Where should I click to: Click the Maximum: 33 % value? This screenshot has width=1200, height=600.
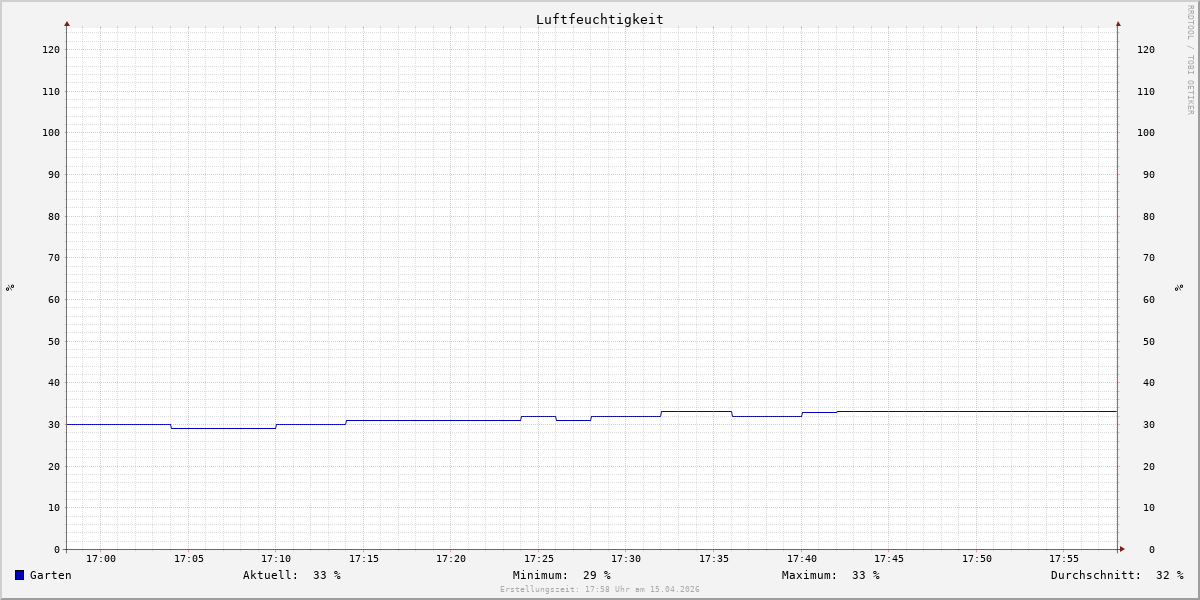[x=831, y=575]
